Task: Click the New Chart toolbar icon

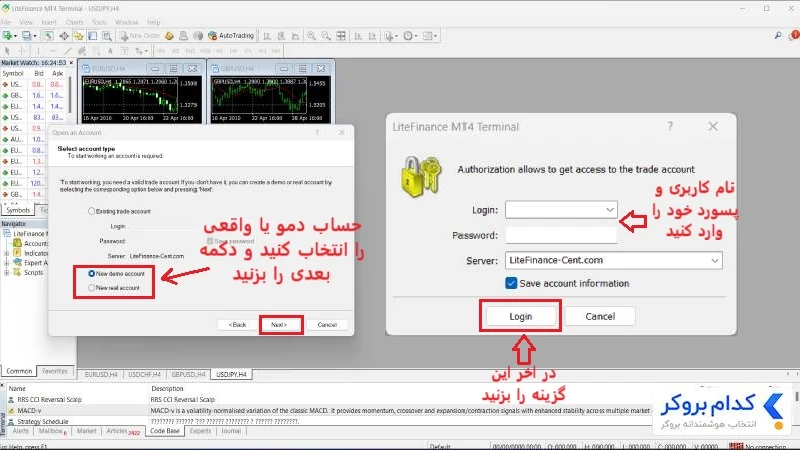Action: pyautogui.click(x=9, y=36)
